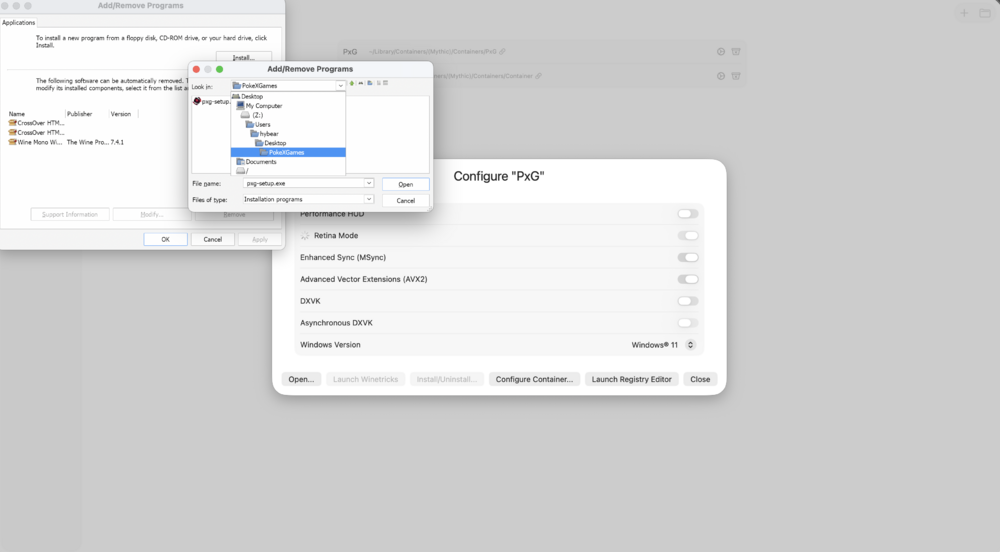Select Wine Mono entry icon in program list
The height and width of the screenshot is (552, 1000).
tap(12, 142)
